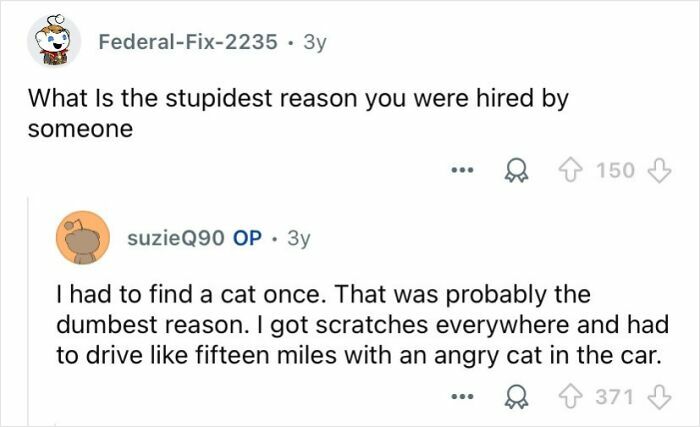Downvote the Federal-Fix-2235 comment
700x427 pixels.
tap(657, 171)
